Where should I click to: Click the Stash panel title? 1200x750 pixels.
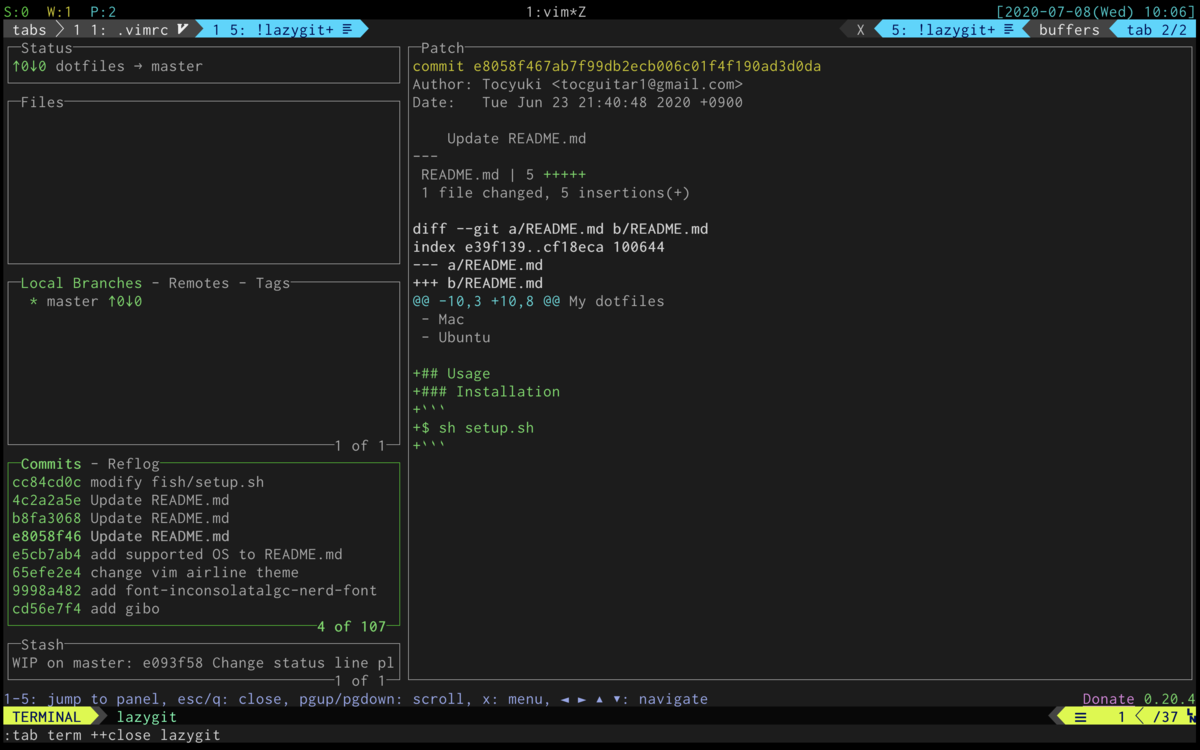point(42,645)
